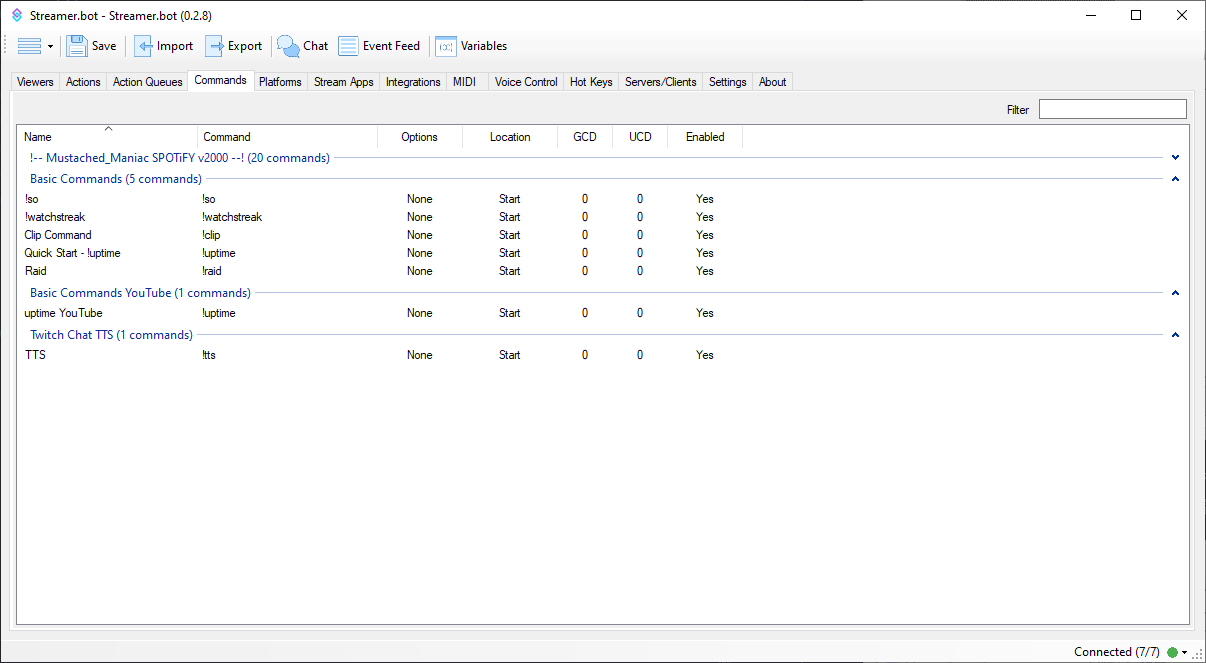Click the GCD column header
The height and width of the screenshot is (663, 1206).
point(585,137)
